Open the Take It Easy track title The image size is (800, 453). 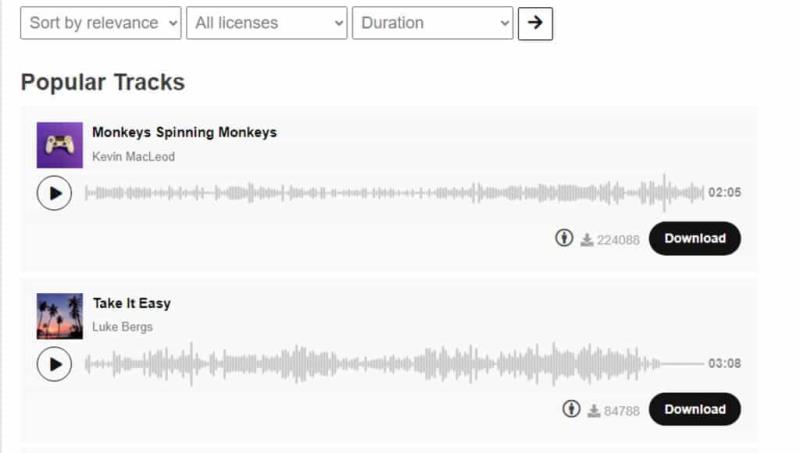131,303
